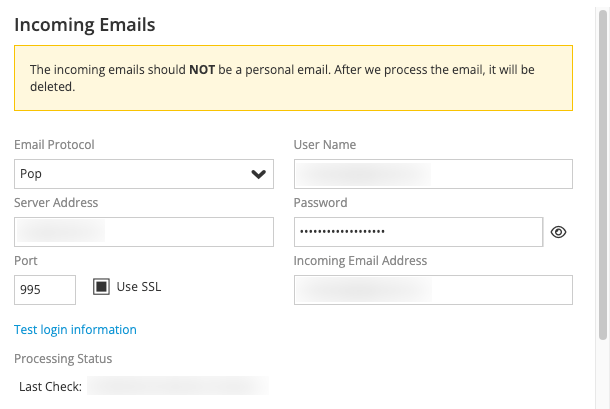The width and height of the screenshot is (610, 409).
Task: Click the Incoming Email Address label
Action: [360, 261]
